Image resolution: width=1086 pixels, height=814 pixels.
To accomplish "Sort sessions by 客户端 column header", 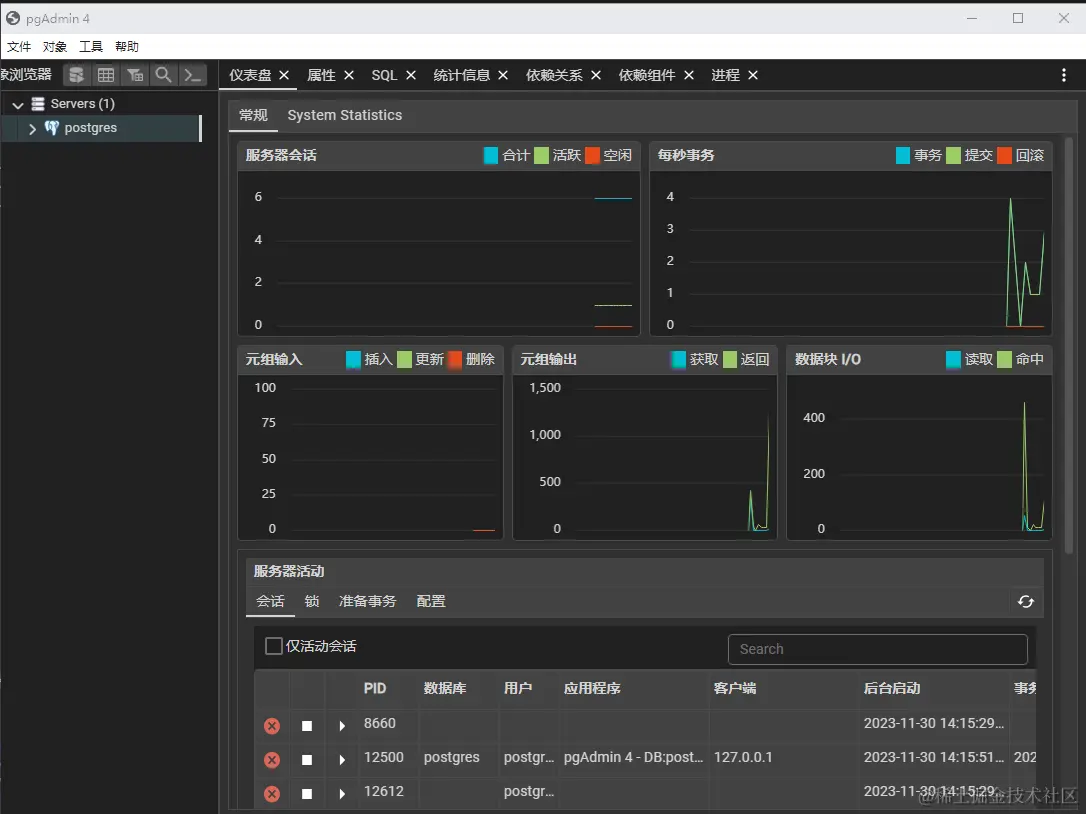I will click(735, 688).
